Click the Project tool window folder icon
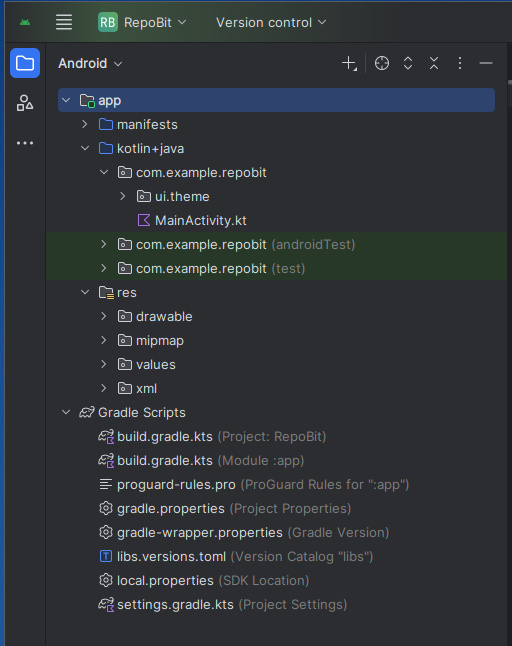The height and width of the screenshot is (646, 512). click(x=25, y=63)
